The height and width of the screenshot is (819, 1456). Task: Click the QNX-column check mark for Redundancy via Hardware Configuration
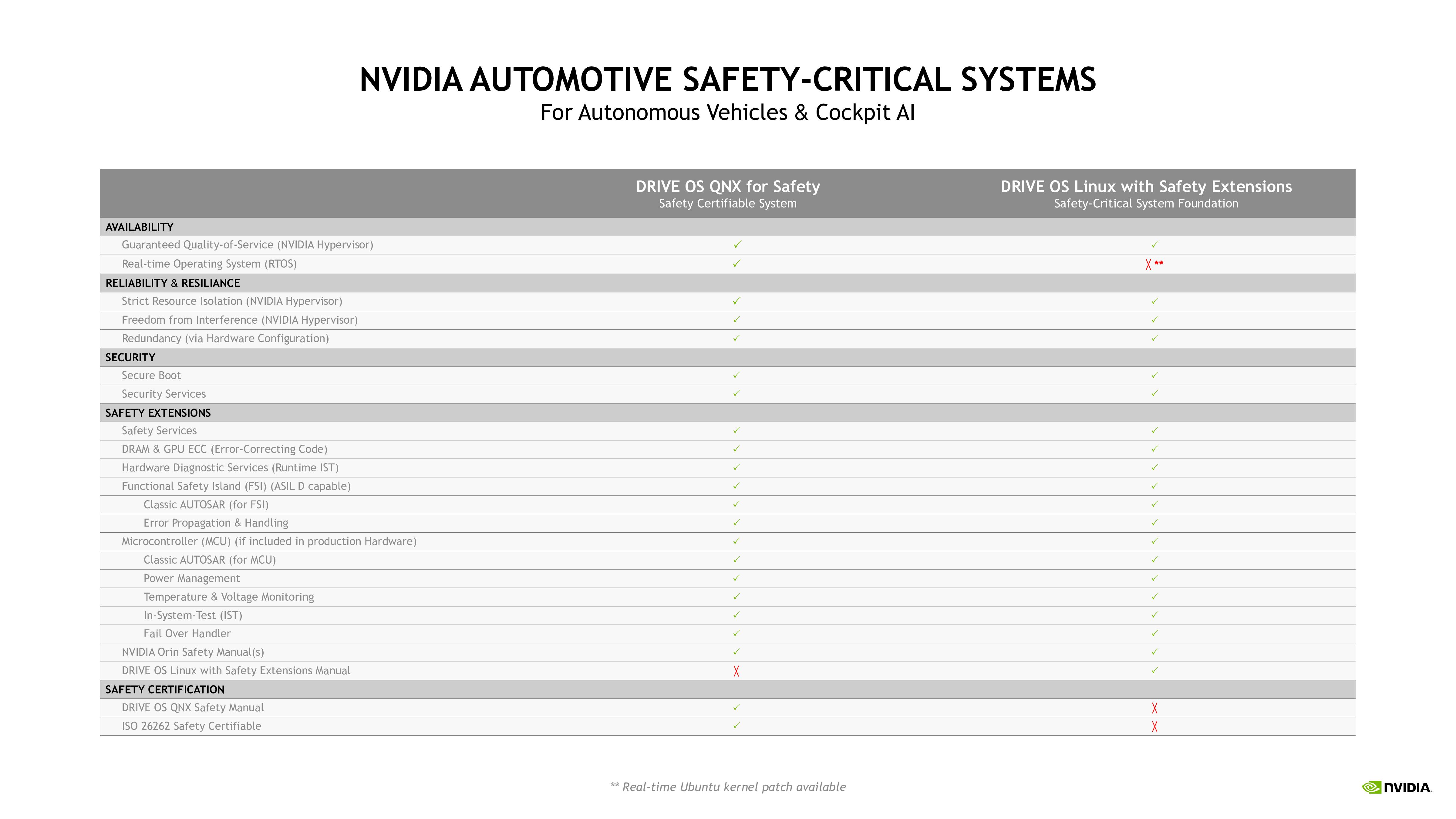click(736, 338)
